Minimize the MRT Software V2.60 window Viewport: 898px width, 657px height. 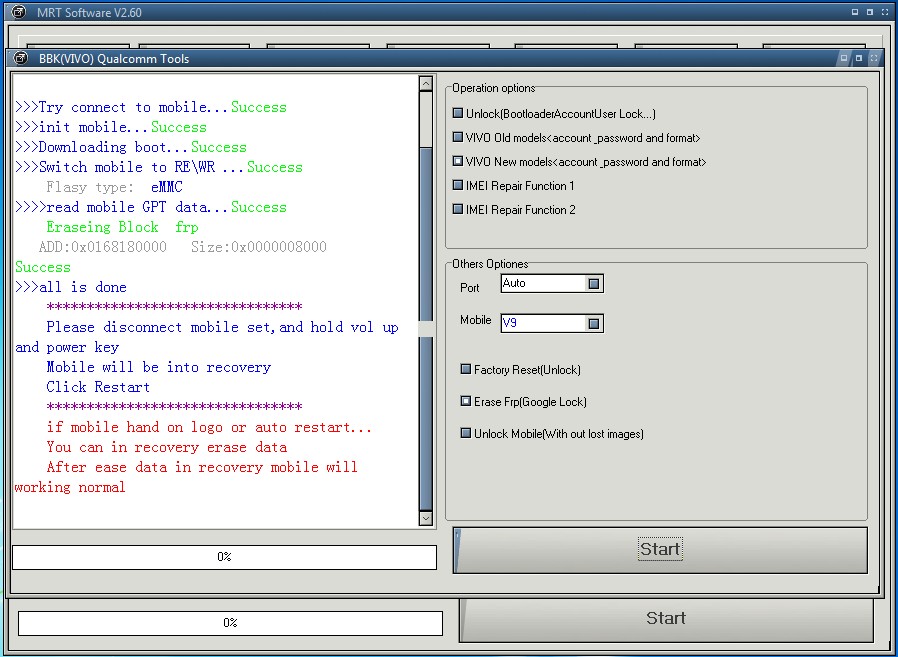tap(855, 11)
